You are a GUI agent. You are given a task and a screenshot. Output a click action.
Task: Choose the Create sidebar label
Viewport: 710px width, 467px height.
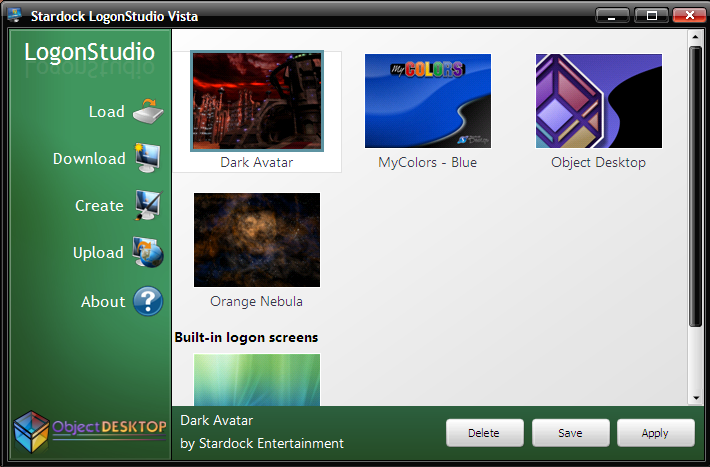coord(99,206)
